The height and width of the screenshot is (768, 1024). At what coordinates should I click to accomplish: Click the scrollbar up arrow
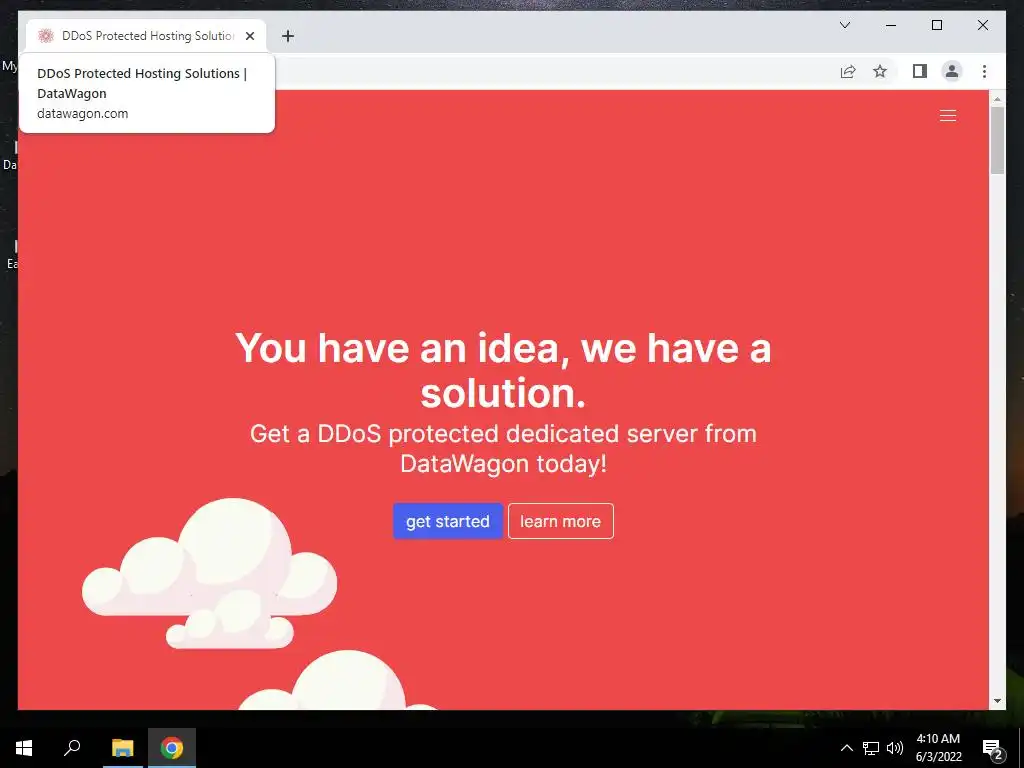997,99
